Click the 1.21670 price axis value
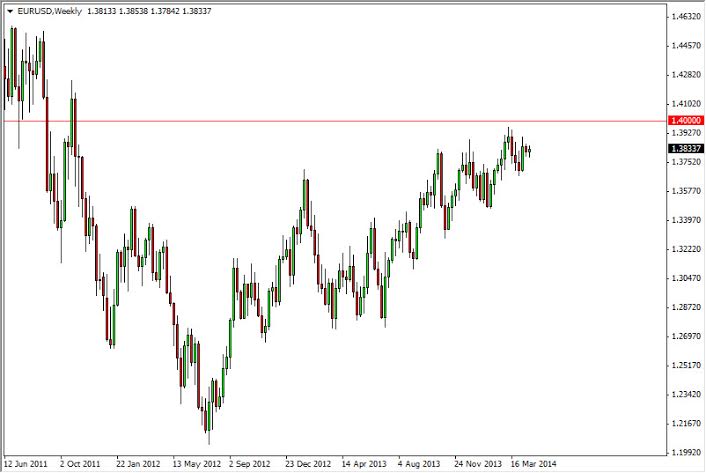The height and width of the screenshot is (473, 706). point(686,423)
